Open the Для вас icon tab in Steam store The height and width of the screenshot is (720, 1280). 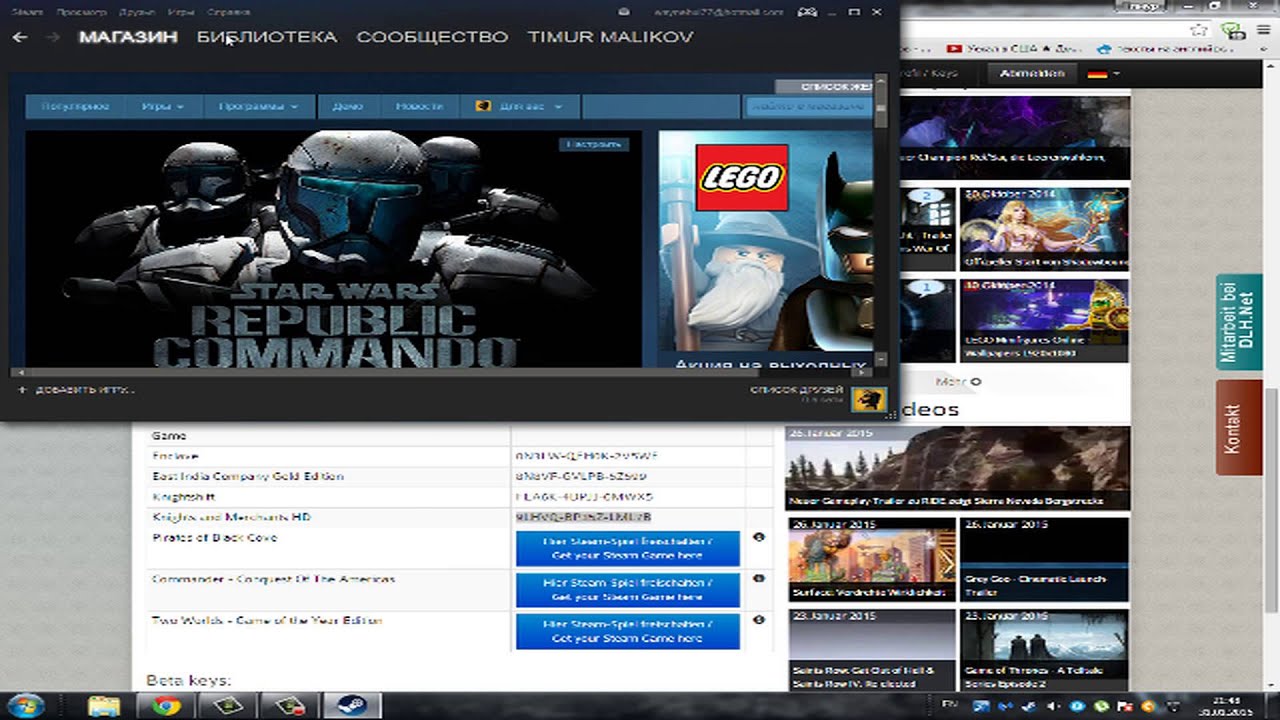pyautogui.click(x=483, y=106)
